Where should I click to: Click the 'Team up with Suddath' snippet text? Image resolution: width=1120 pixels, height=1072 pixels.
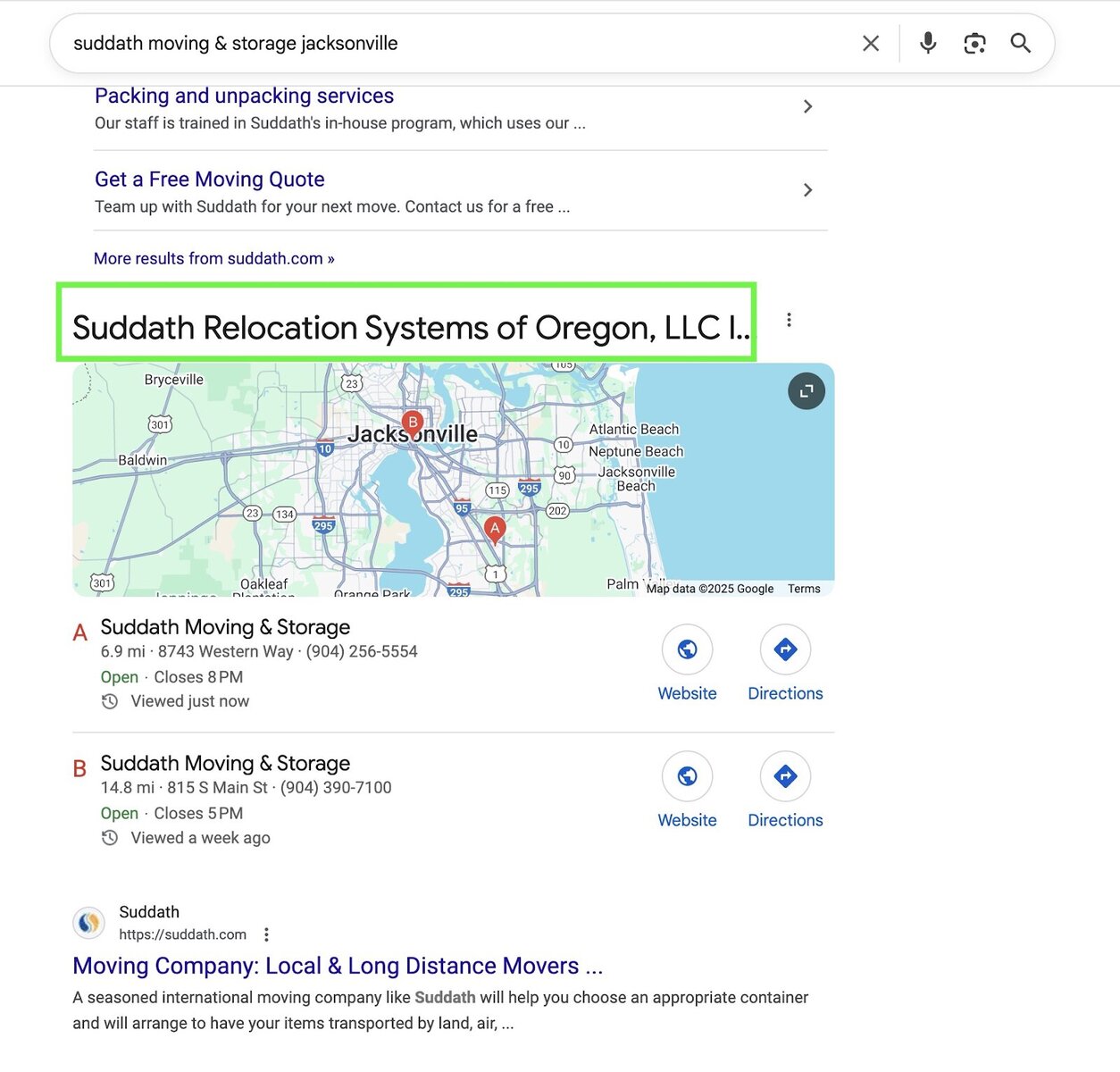click(x=332, y=206)
